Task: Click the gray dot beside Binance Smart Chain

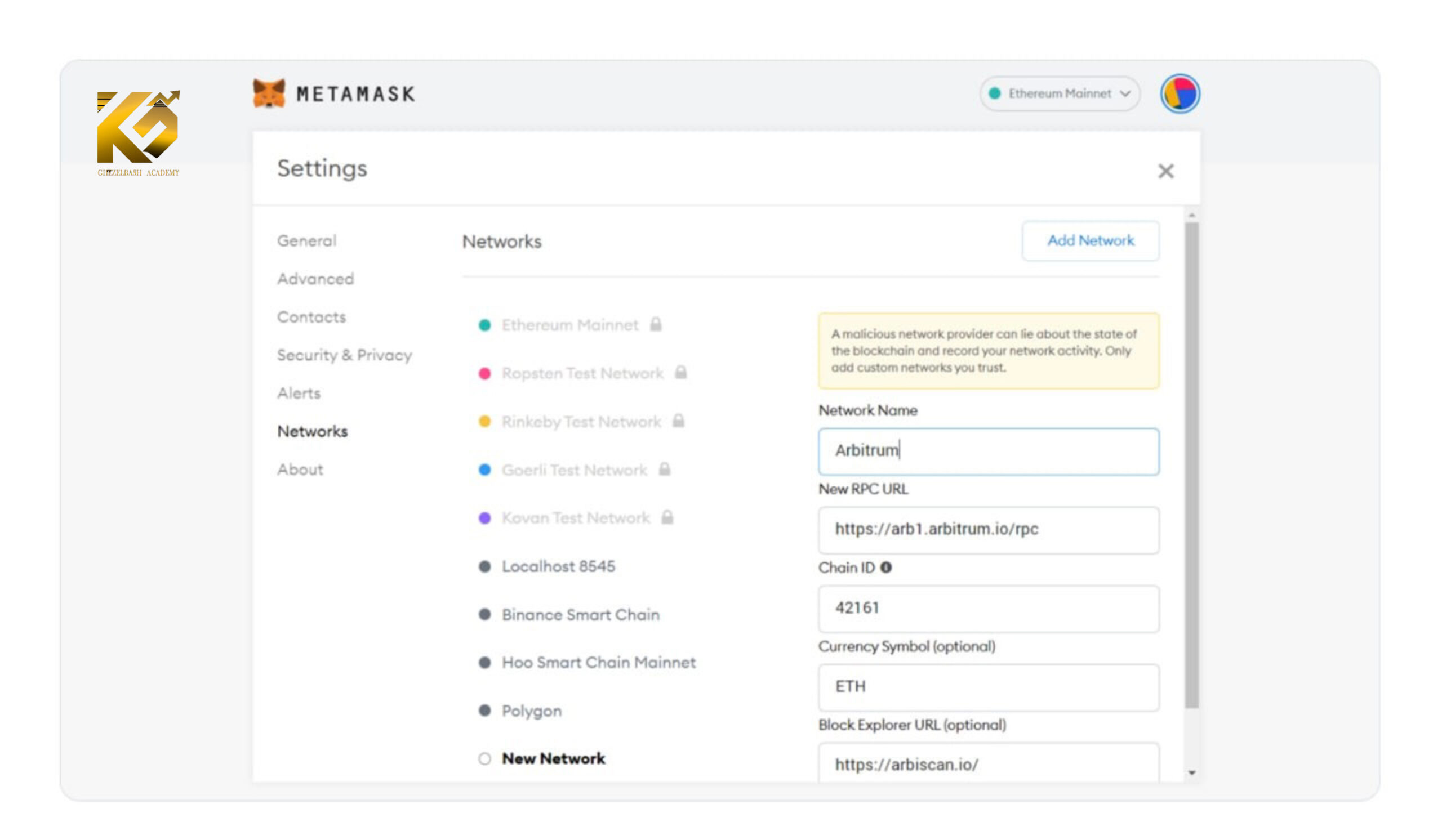Action: point(484,615)
